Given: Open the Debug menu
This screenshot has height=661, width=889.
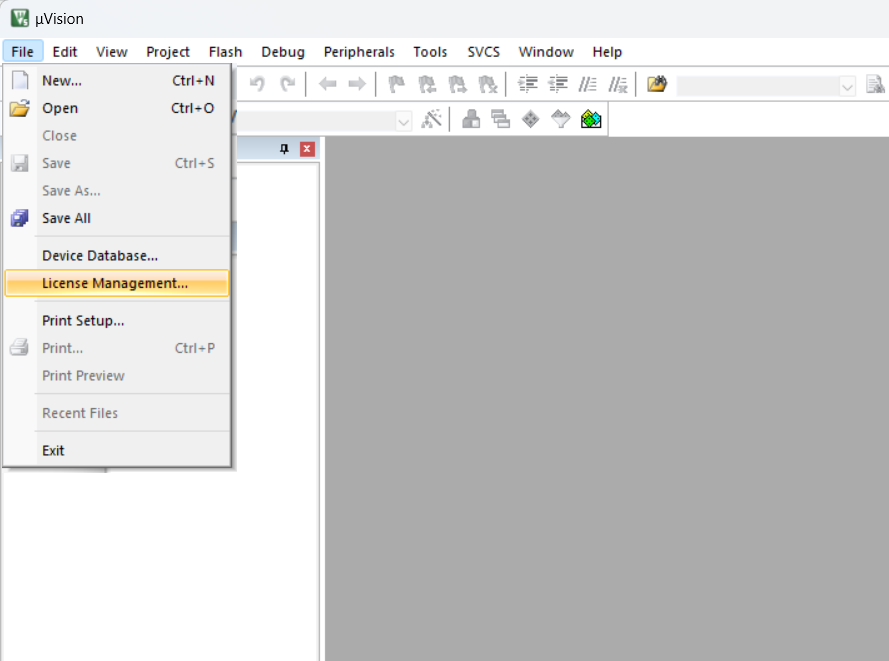Looking at the screenshot, I should pyautogui.click(x=283, y=52).
